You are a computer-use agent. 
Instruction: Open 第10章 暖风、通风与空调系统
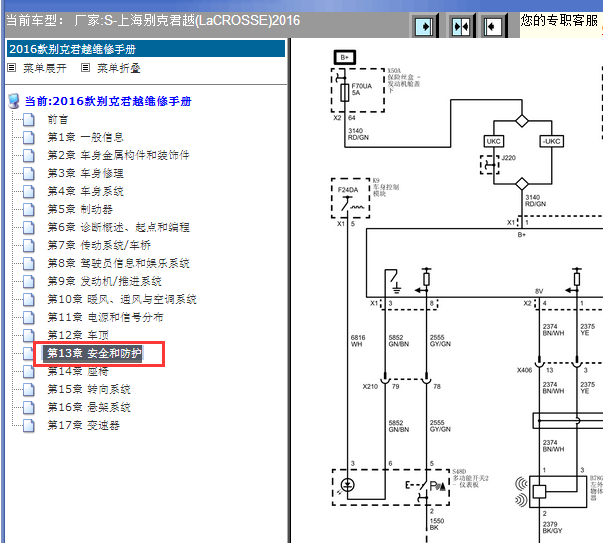122,299
